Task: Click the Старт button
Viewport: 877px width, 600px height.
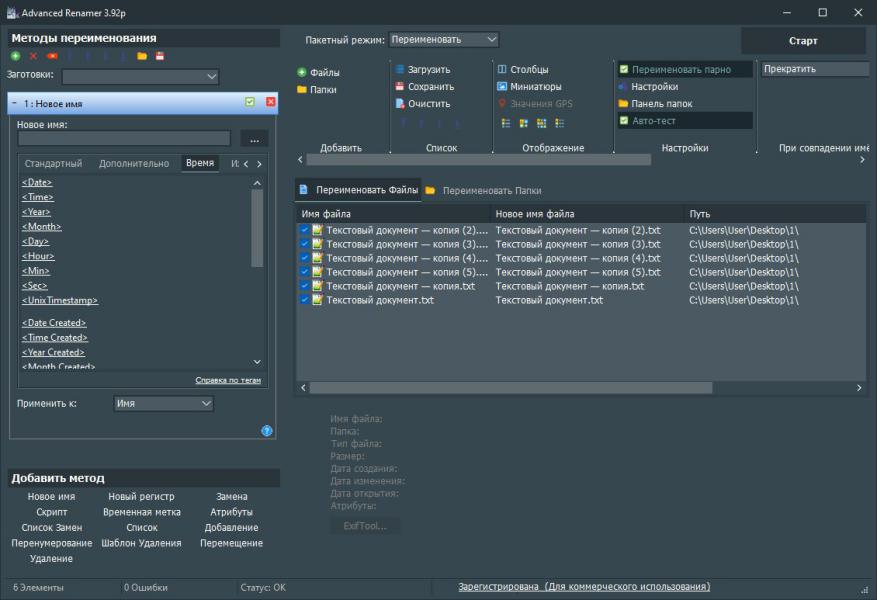Action: coord(803,41)
